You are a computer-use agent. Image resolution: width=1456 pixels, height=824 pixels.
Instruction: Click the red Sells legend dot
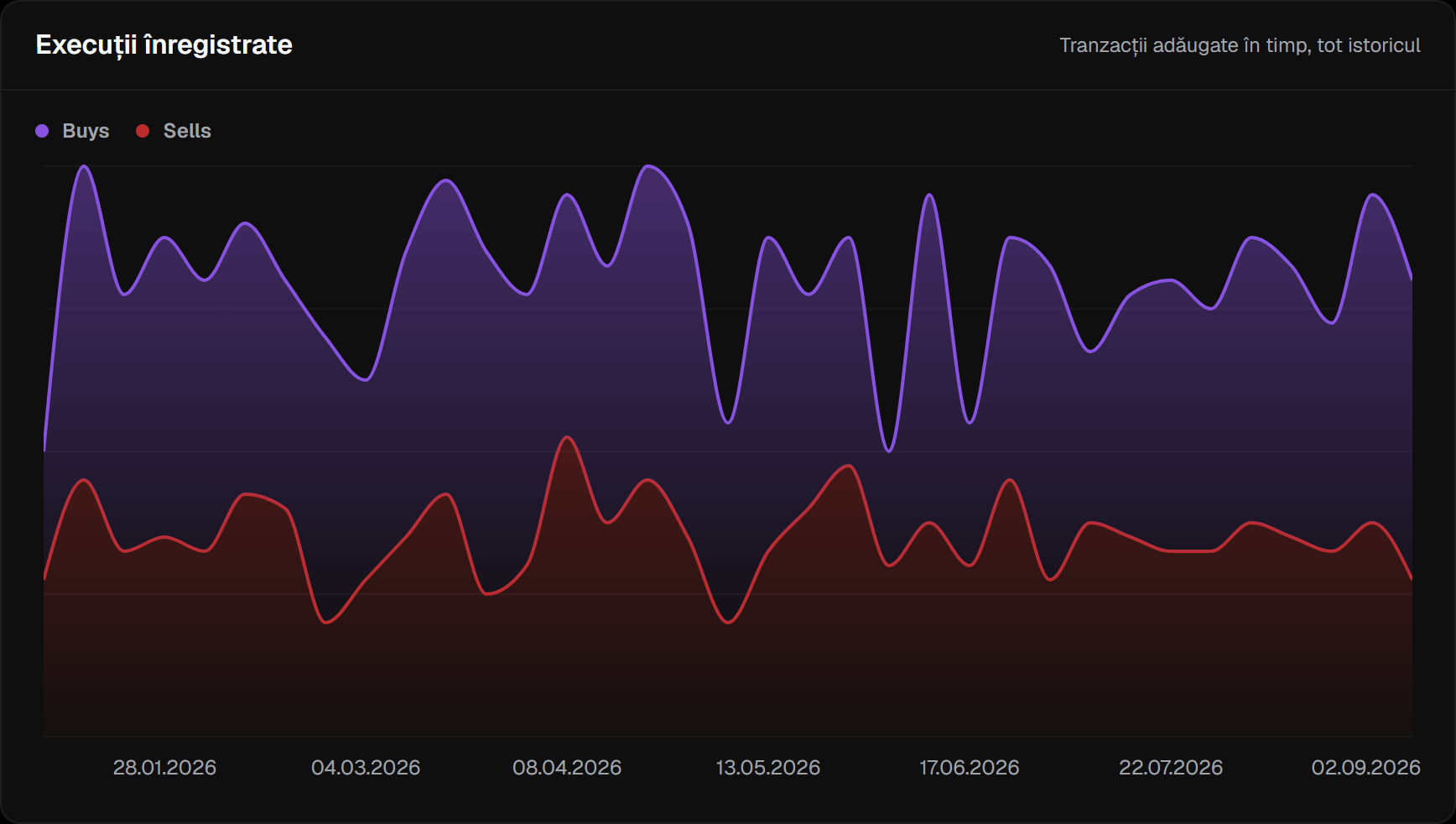[x=143, y=131]
